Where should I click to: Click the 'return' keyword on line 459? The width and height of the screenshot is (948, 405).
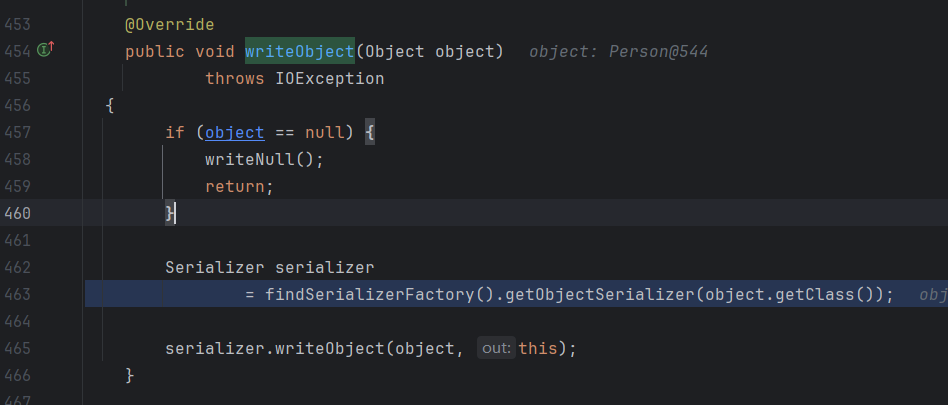pos(235,186)
